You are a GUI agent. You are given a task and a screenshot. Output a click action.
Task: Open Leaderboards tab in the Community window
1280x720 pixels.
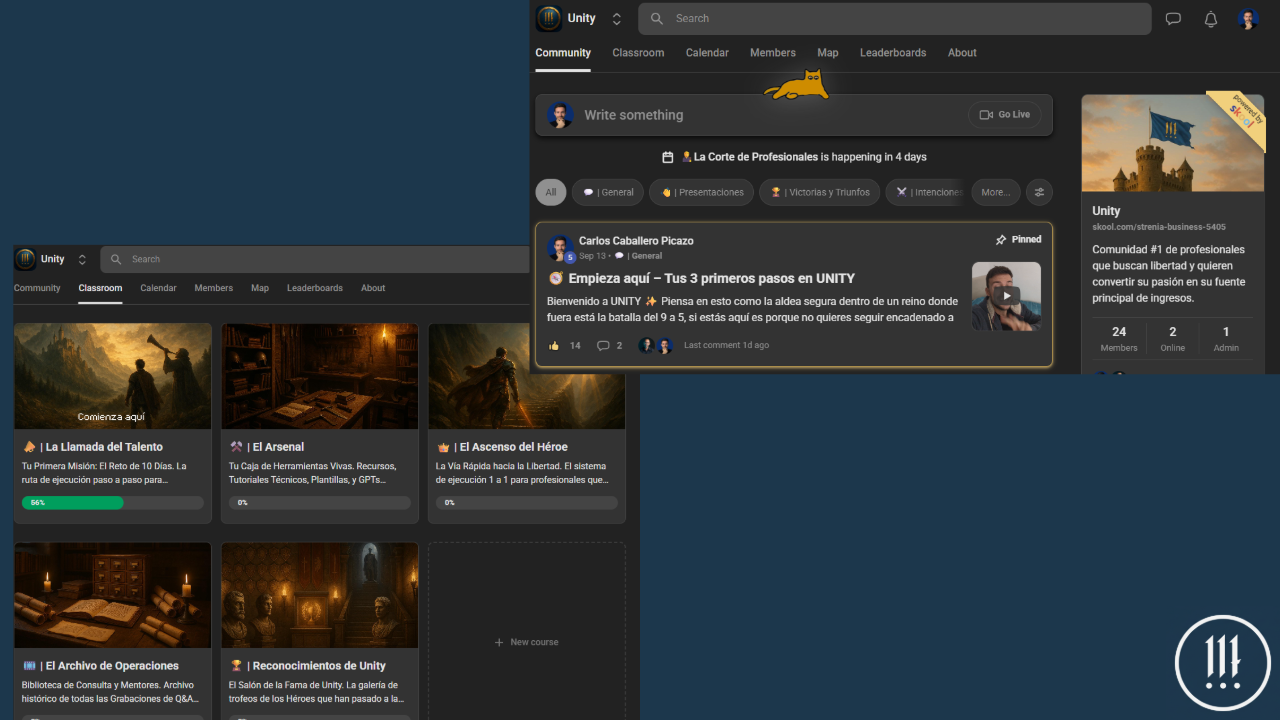(893, 53)
